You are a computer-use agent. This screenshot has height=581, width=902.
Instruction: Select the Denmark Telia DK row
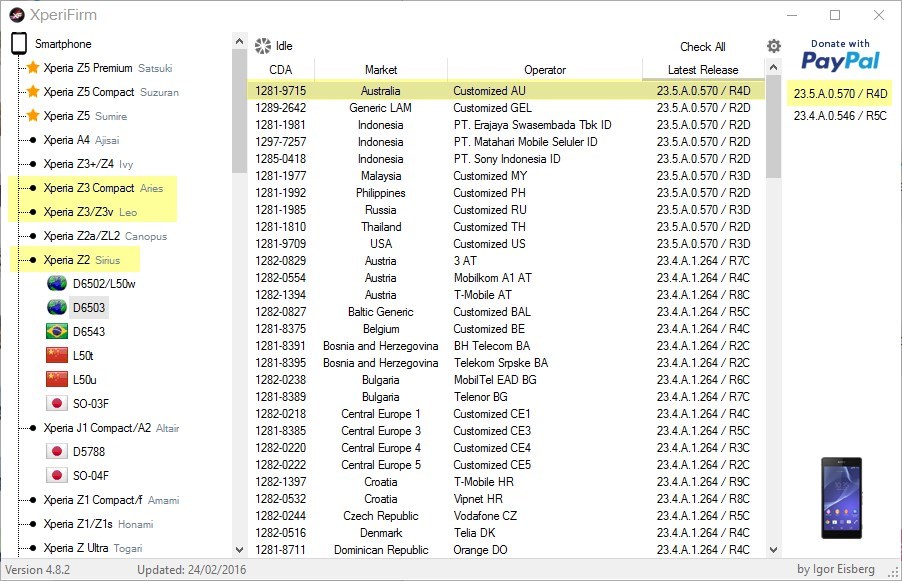point(506,533)
